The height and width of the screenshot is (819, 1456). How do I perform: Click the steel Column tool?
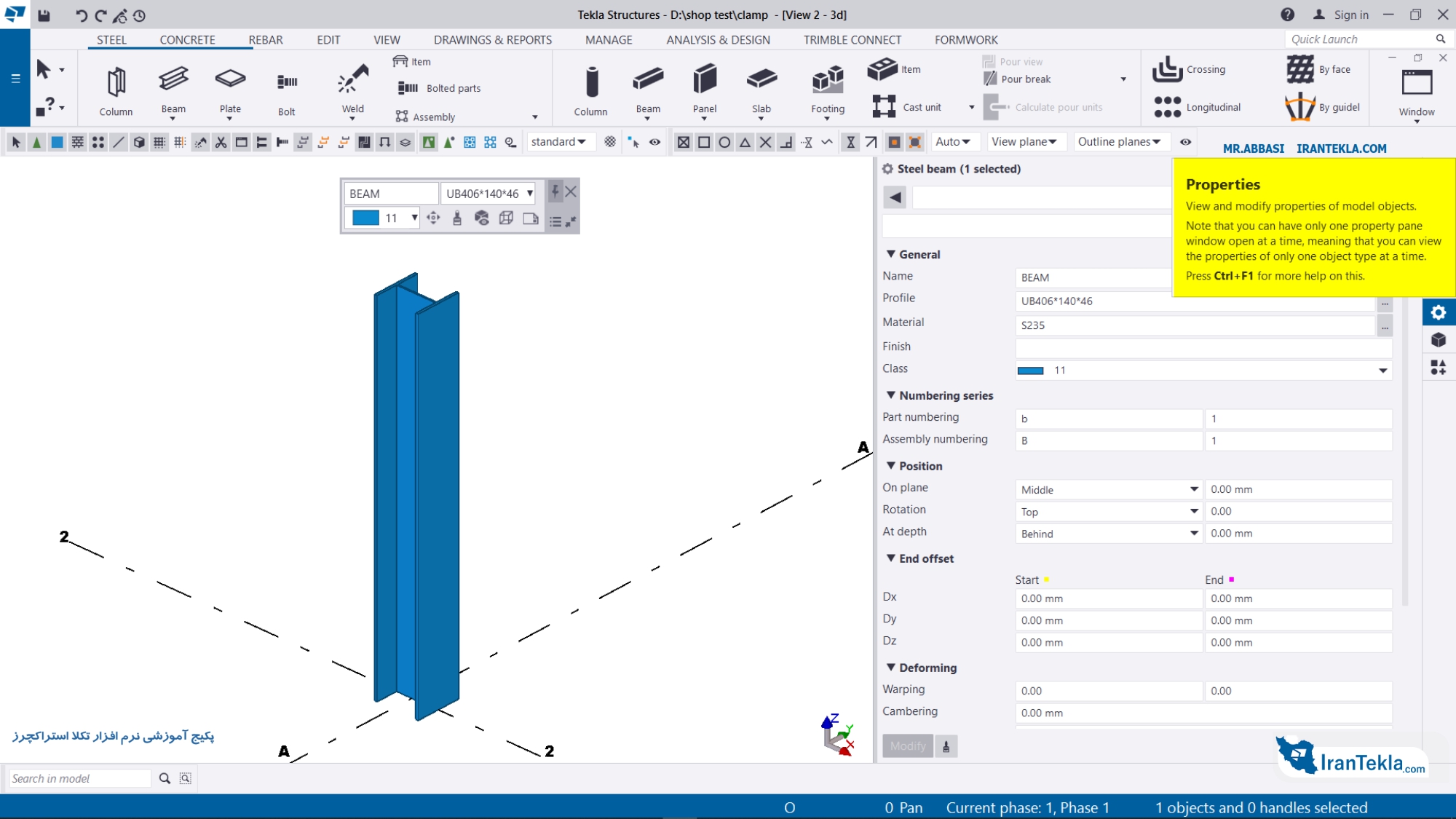(116, 90)
